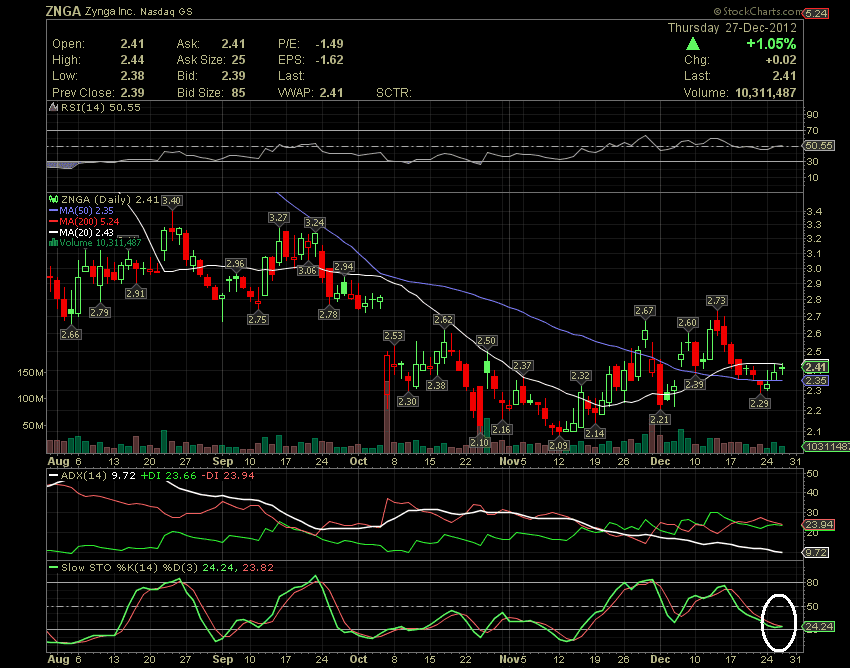
Task: Click the SCTR: label
Action: [394, 93]
